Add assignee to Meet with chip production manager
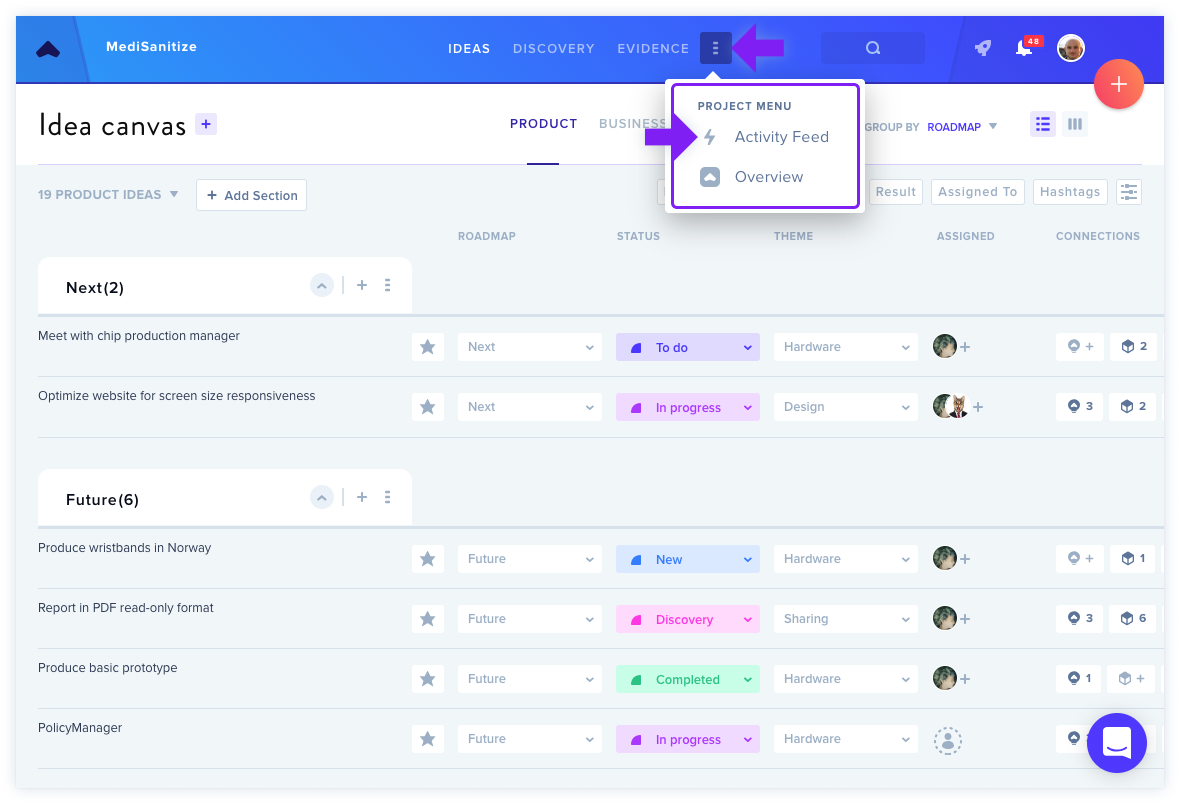The height and width of the screenshot is (804, 1180). [x=966, y=347]
